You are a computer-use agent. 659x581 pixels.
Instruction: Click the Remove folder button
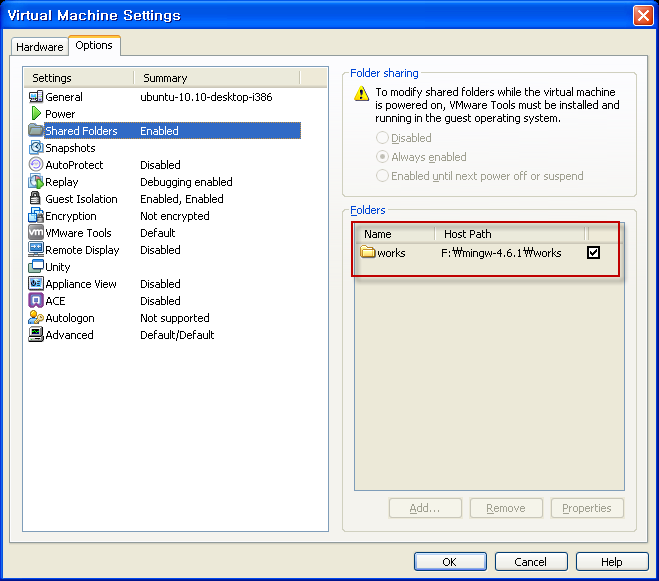point(506,508)
